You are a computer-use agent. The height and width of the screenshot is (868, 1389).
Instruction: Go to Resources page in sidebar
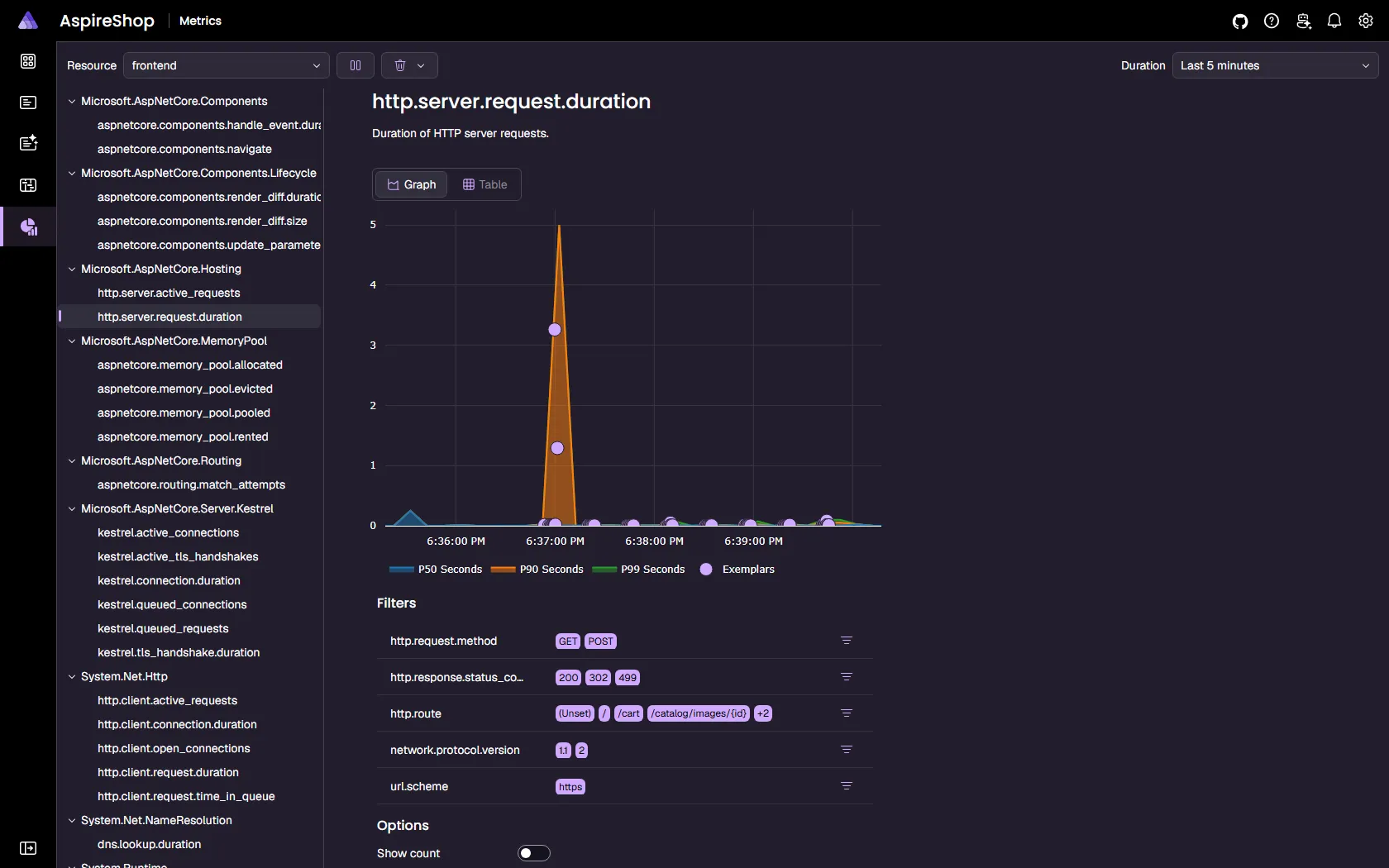(x=28, y=61)
